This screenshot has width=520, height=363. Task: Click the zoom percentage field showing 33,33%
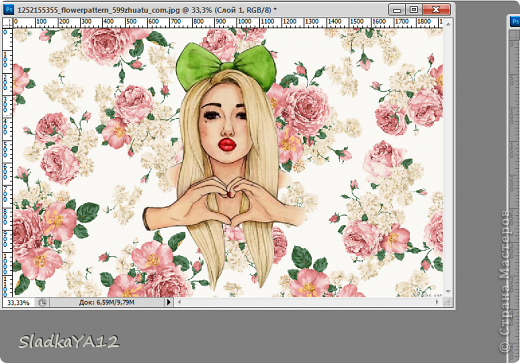(x=19, y=302)
